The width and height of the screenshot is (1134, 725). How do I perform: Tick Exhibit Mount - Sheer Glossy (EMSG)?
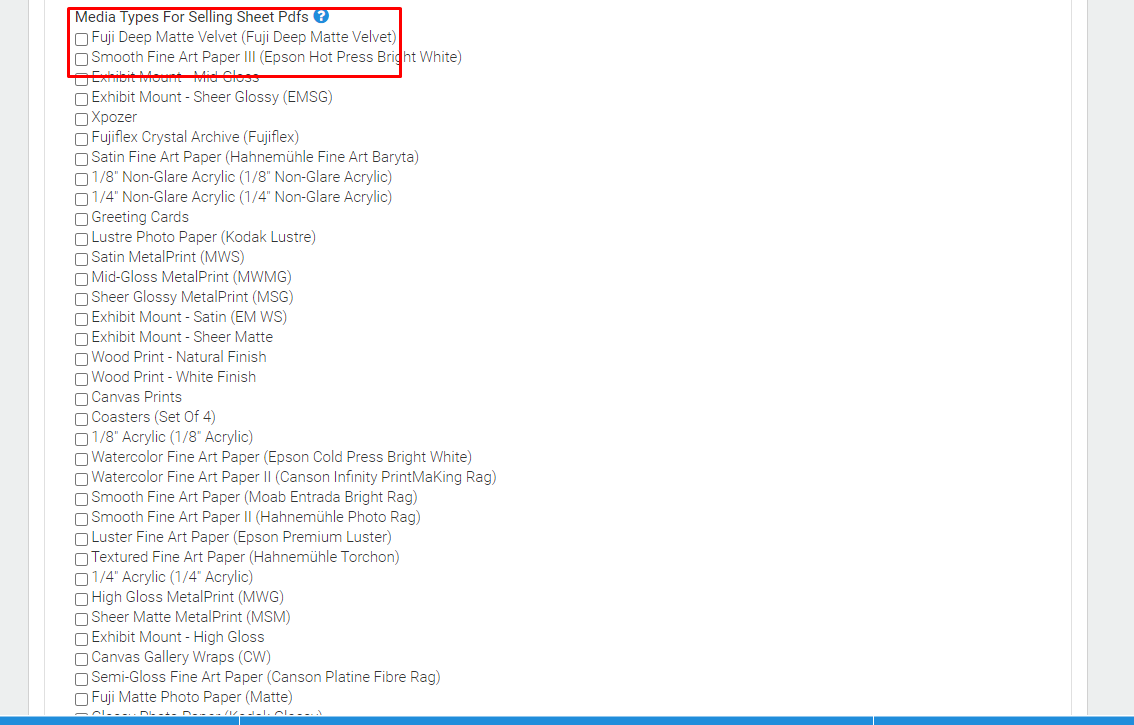[x=82, y=99]
